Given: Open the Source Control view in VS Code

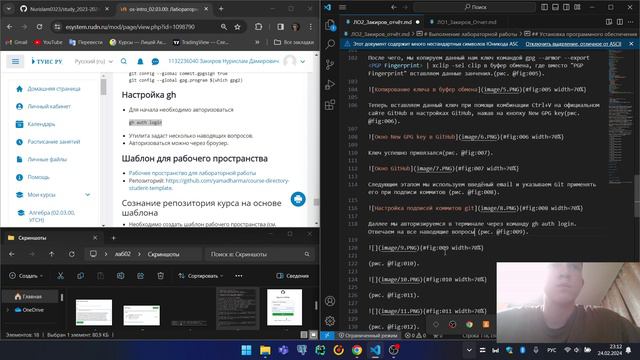Looking at the screenshot, I should point(330,64).
